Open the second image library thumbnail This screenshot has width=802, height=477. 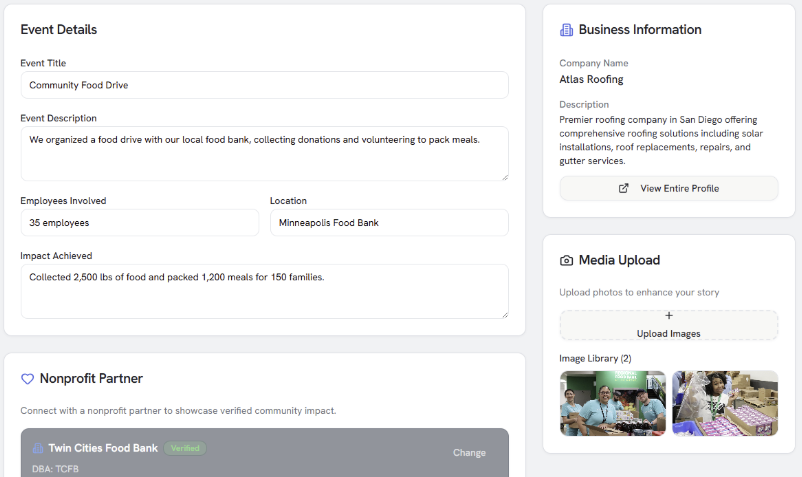(725, 403)
